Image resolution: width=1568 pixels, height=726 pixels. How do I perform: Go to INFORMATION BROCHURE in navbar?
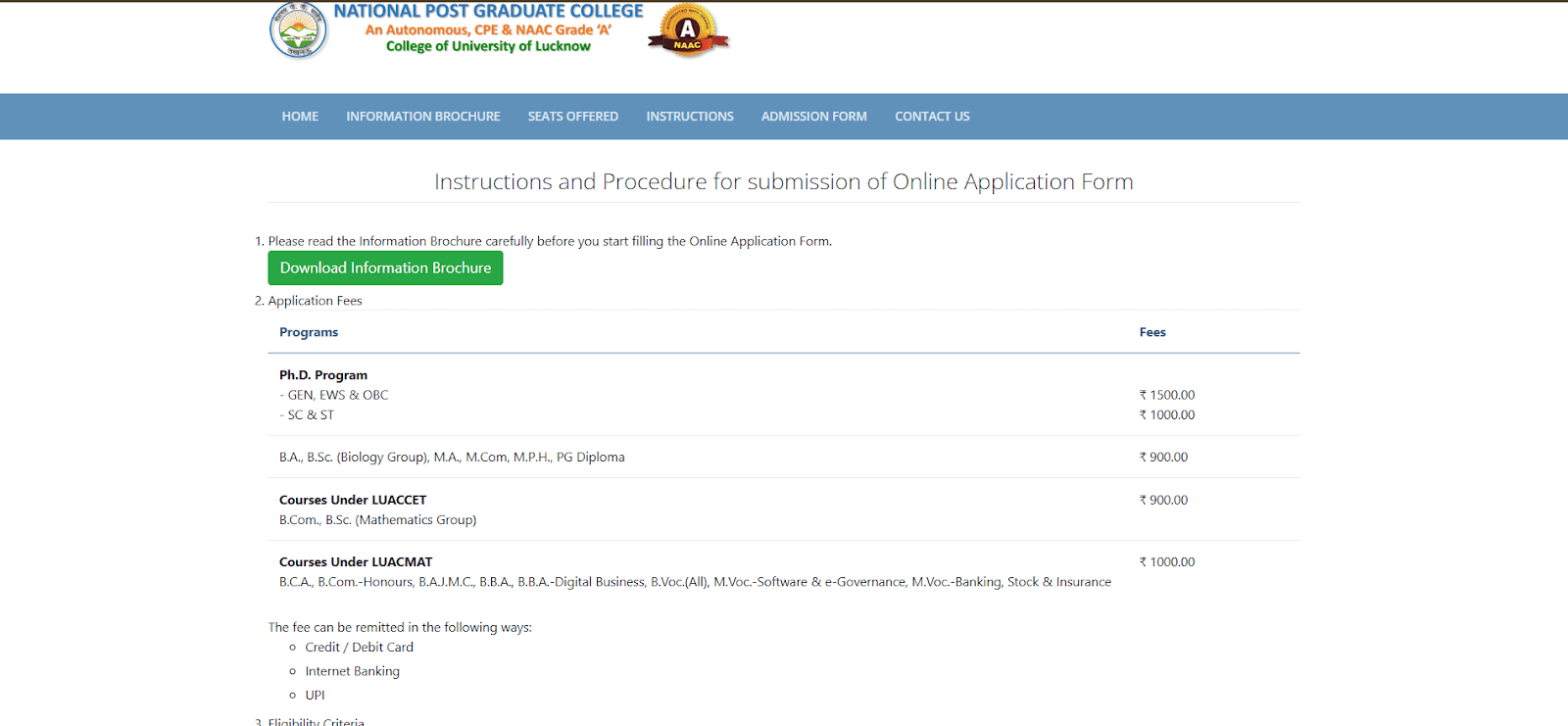[x=422, y=117]
